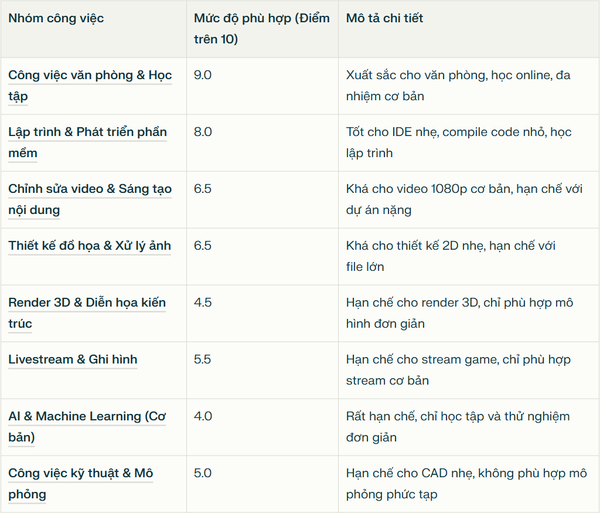Screen dimensions: 600x513
Task: Click the 4.0 score for AI row
Action: [x=203, y=416]
